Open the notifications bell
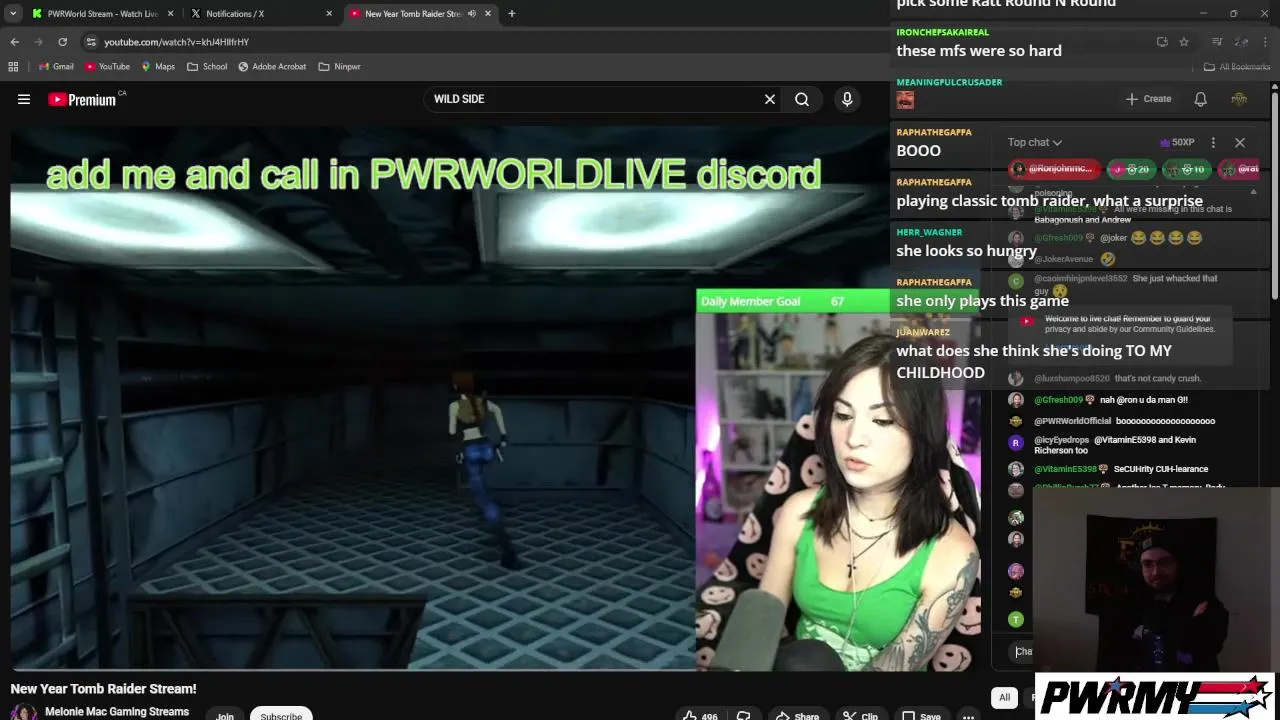Viewport: 1280px width, 720px height. [1200, 99]
